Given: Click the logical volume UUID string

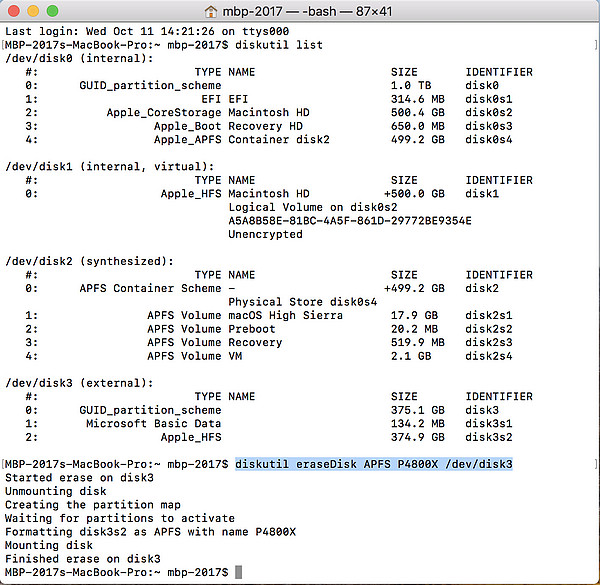Looking at the screenshot, I should [349, 220].
